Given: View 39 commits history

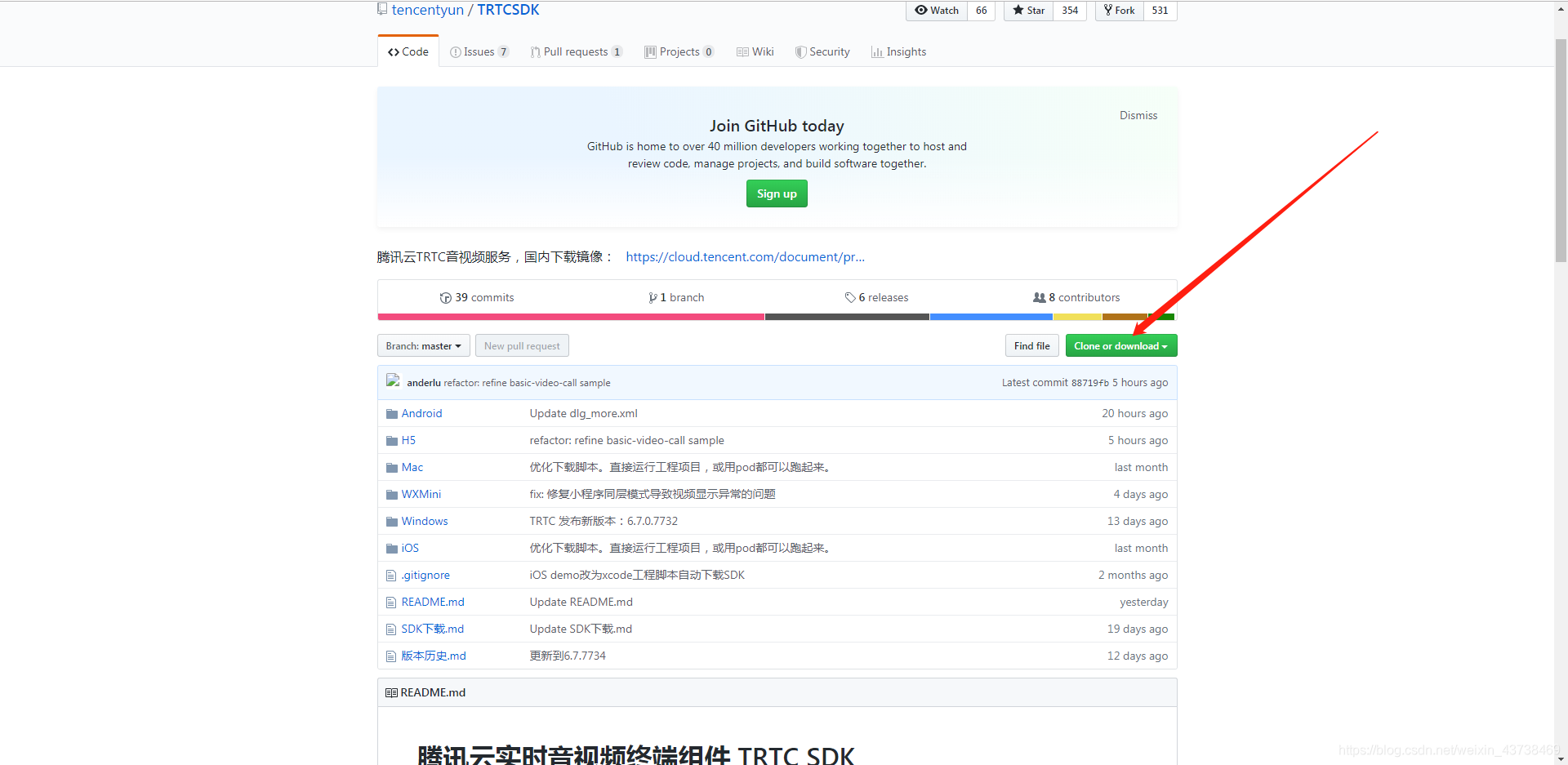Looking at the screenshot, I should coord(477,297).
